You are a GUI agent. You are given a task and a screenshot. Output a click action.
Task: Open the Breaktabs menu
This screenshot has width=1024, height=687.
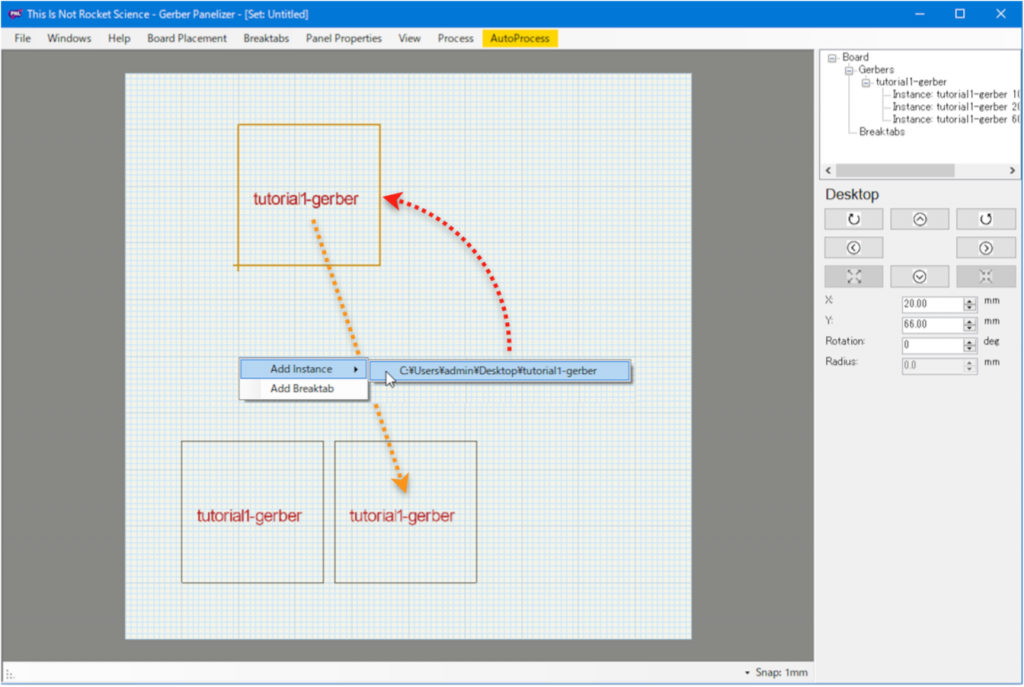(266, 39)
